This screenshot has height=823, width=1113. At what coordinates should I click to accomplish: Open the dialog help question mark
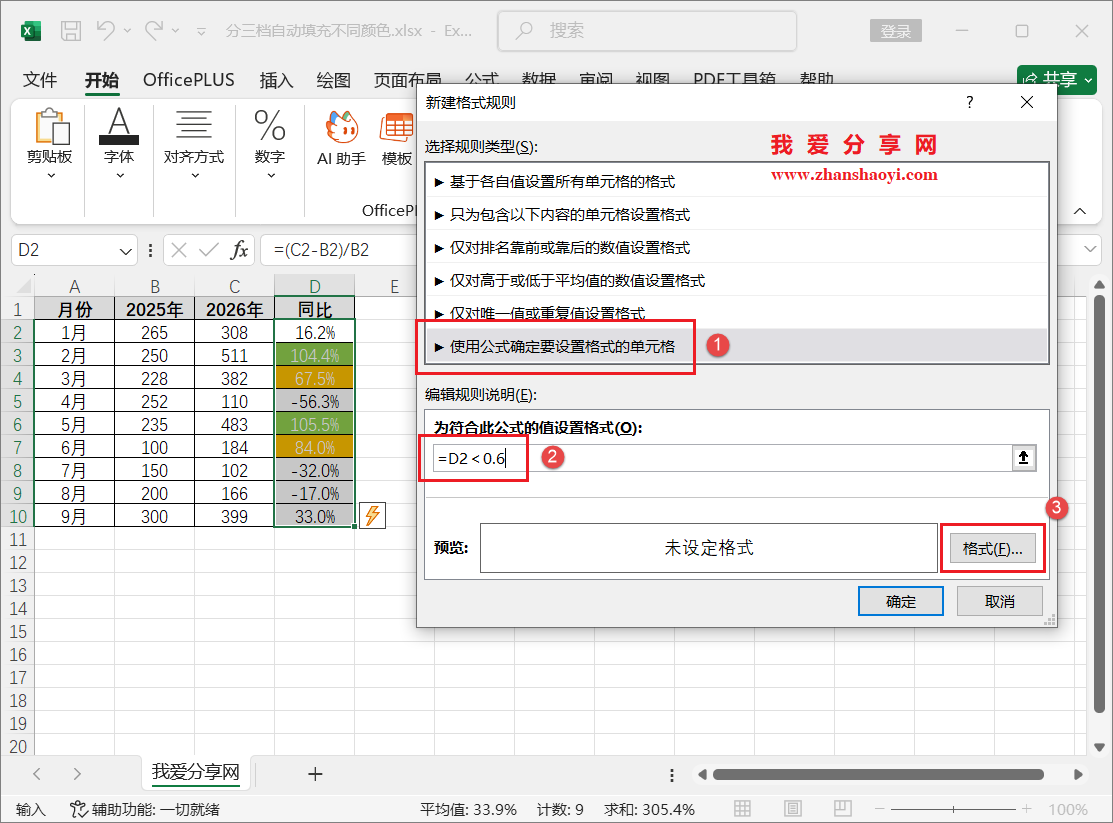pyautogui.click(x=970, y=102)
